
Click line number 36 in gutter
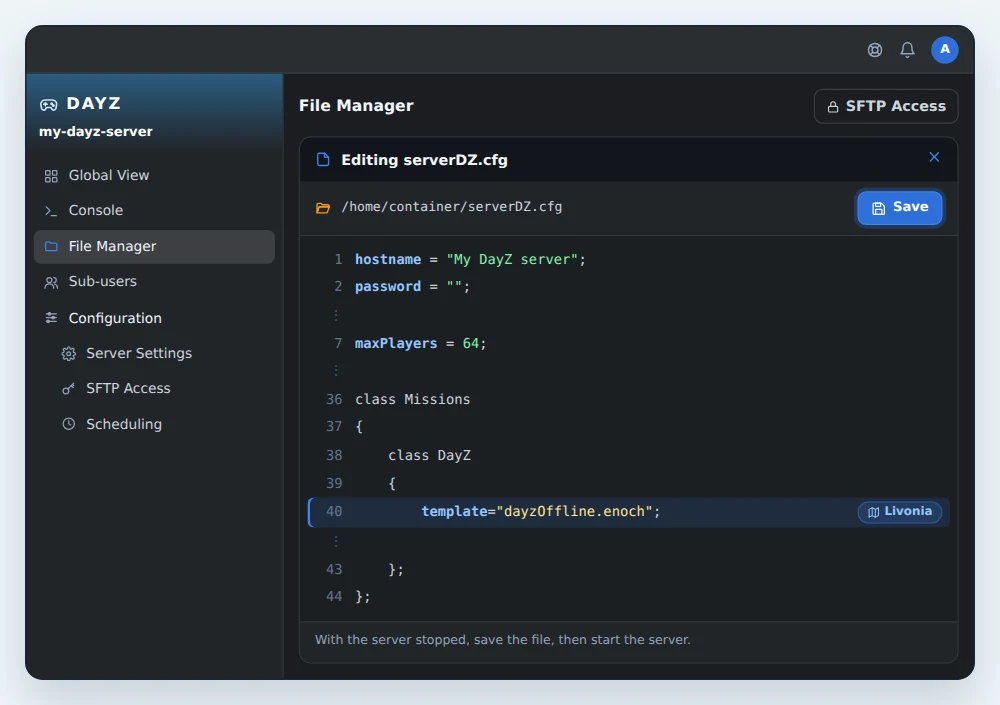pos(334,399)
